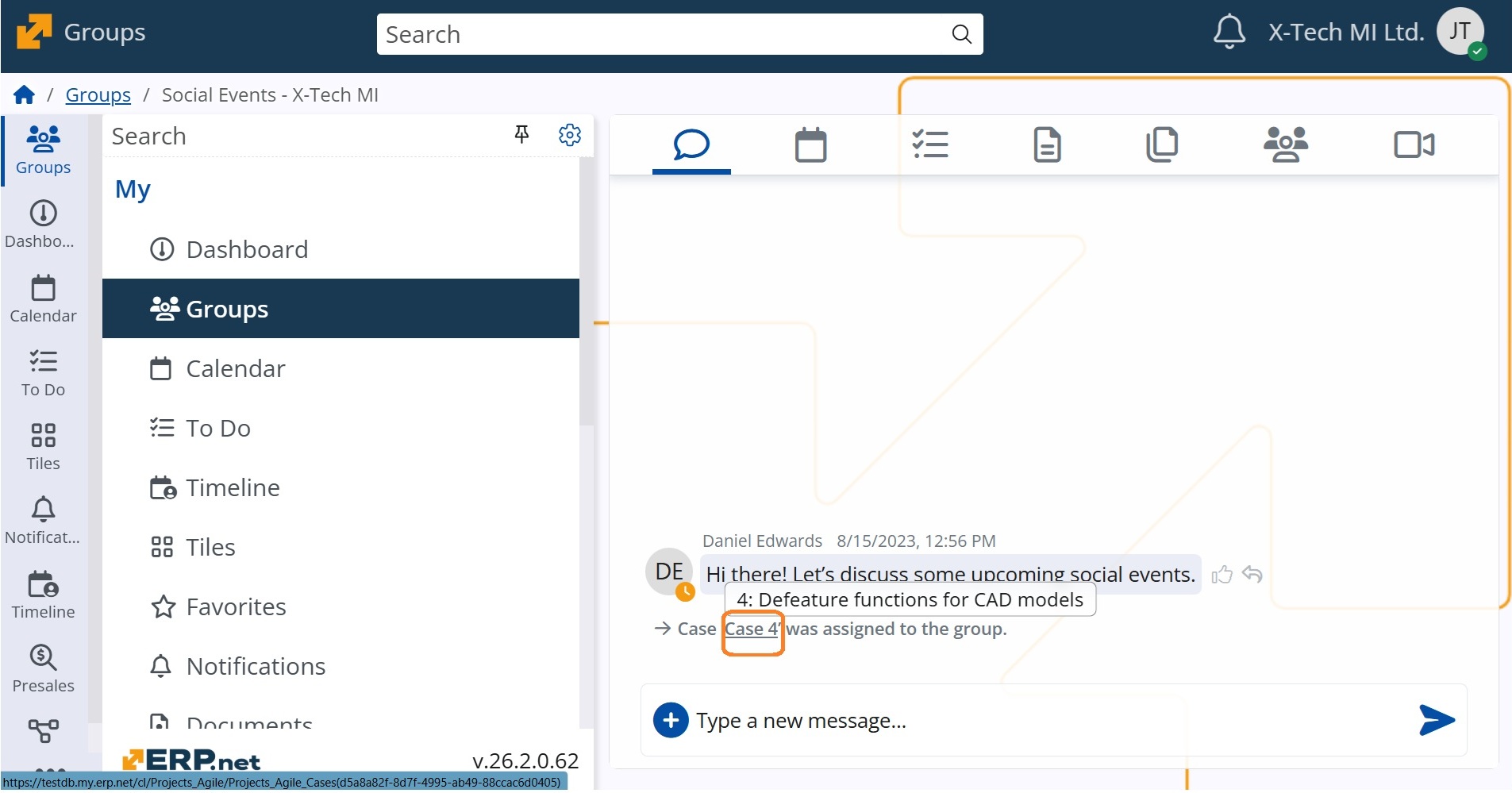Select Timeline in the My menu

coord(233,487)
